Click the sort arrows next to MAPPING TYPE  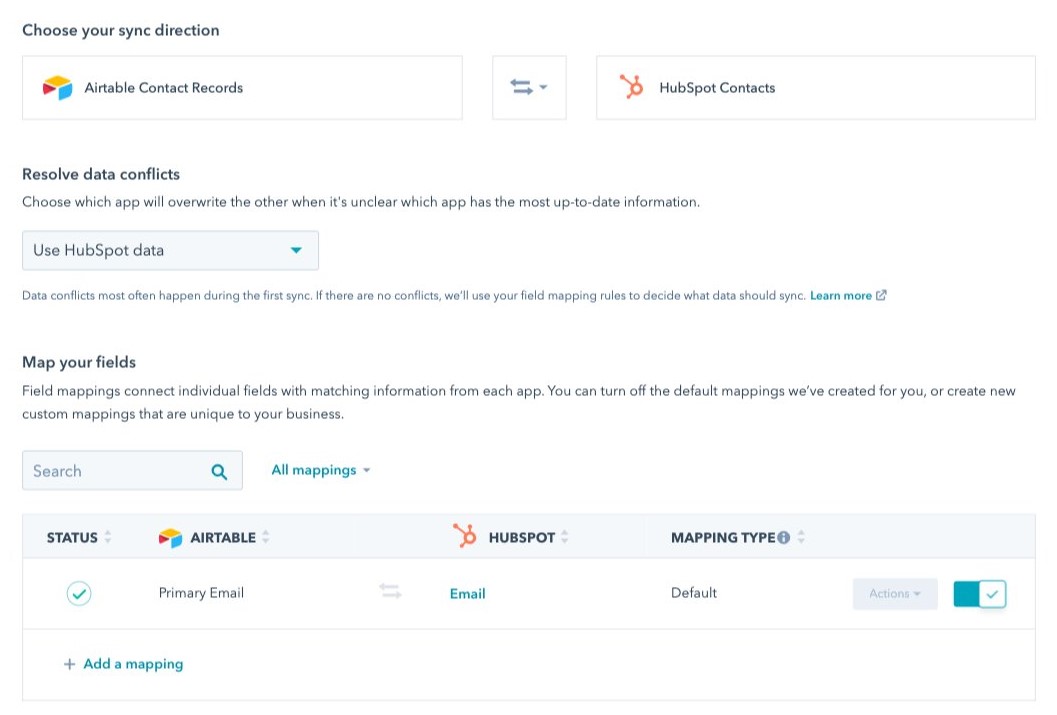(x=801, y=537)
